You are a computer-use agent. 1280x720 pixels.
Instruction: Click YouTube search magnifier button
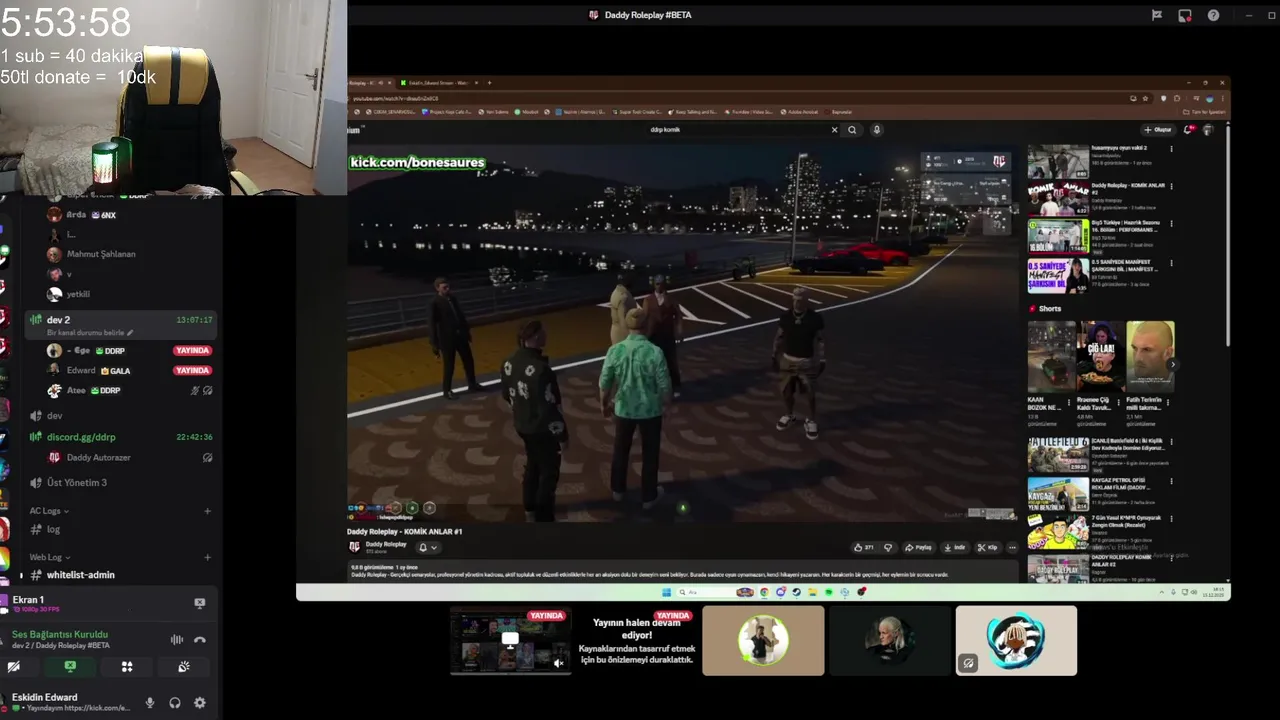pyautogui.click(x=852, y=130)
